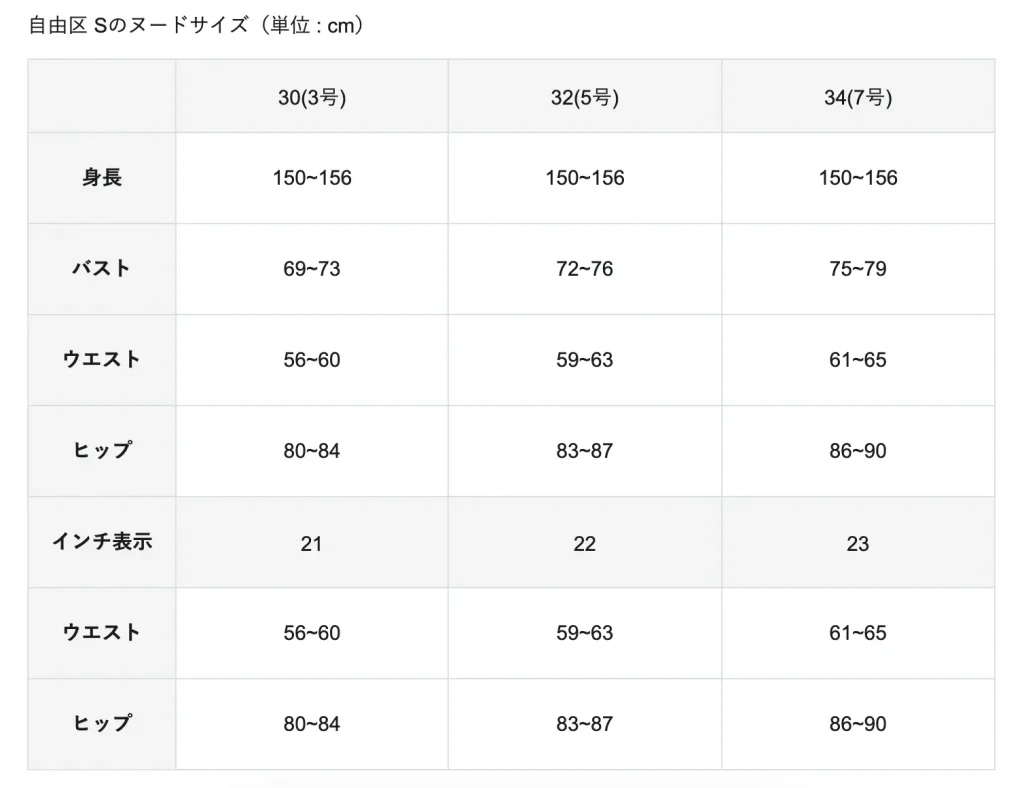Select the ヒップ label in the bottom row
The width and height of the screenshot is (1024, 788).
(x=102, y=723)
